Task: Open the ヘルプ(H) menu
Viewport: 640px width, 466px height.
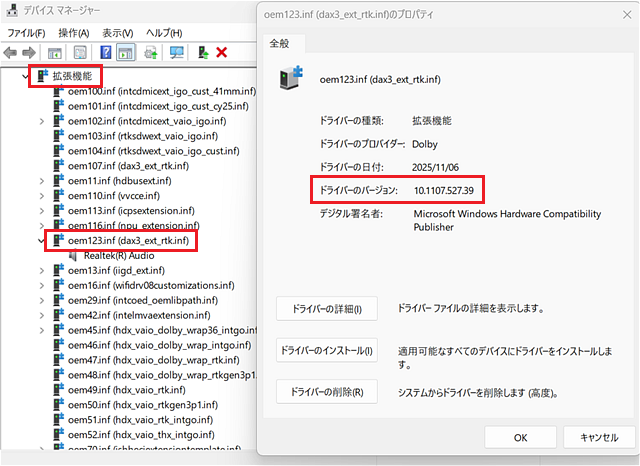Action: pyautogui.click(x=164, y=33)
